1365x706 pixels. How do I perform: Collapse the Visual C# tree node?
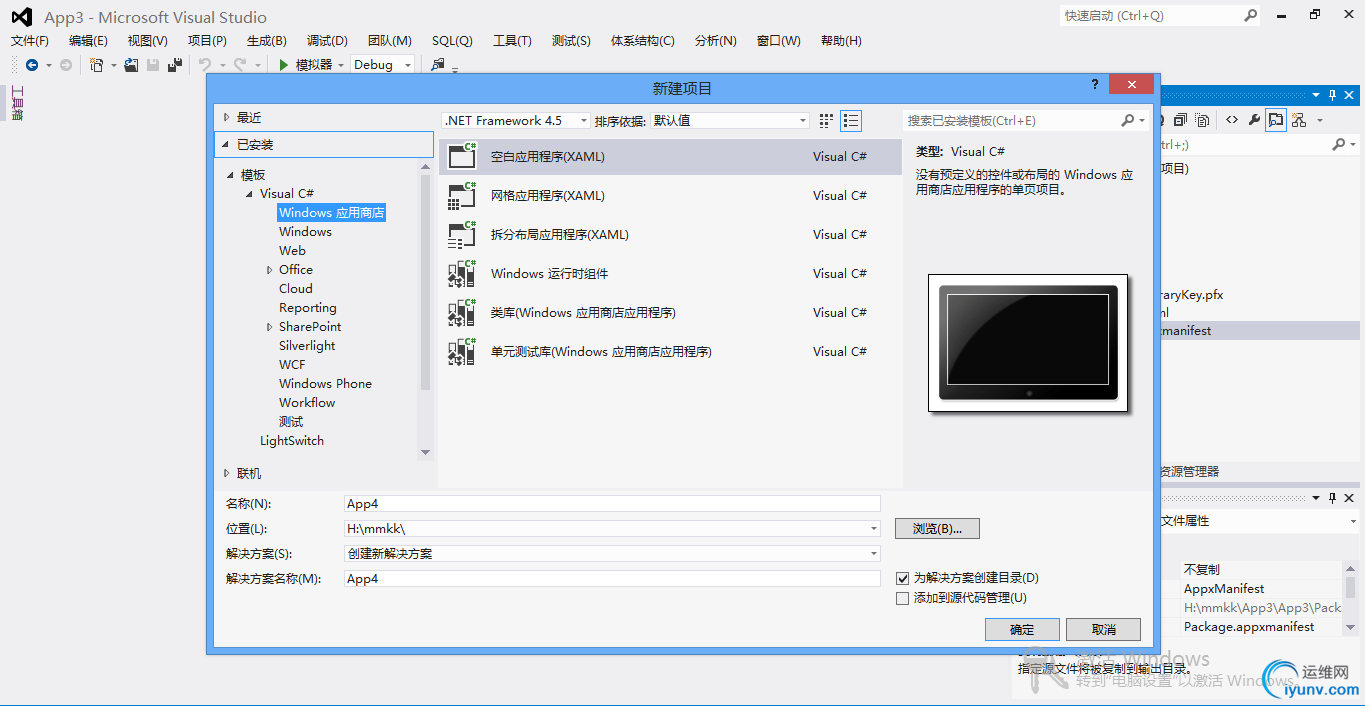tap(250, 194)
